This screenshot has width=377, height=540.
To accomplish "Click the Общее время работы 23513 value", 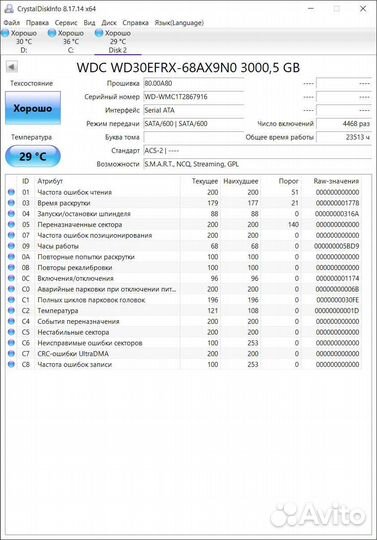I will pyautogui.click(x=344, y=137).
